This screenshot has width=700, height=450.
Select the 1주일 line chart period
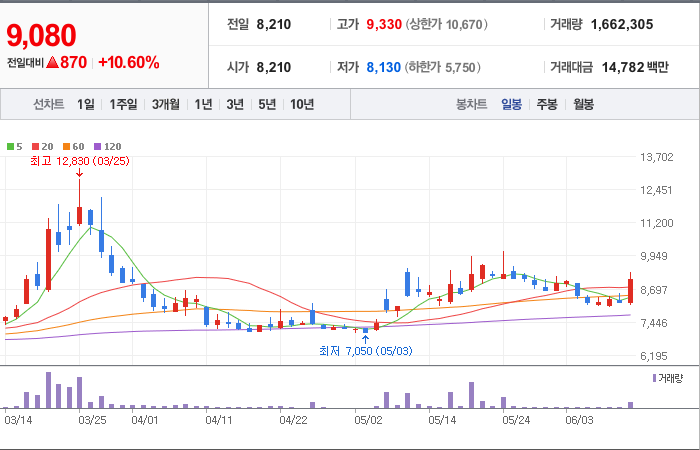pos(123,104)
